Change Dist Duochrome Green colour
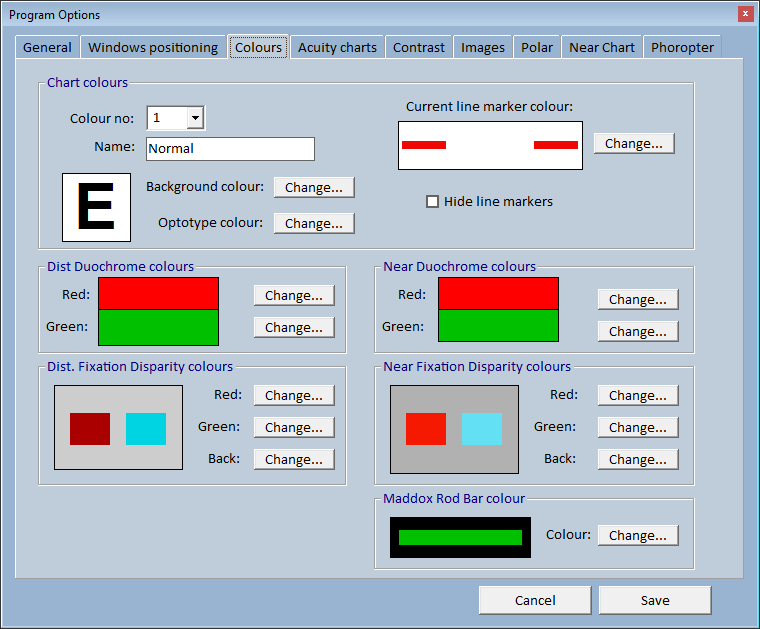The height and width of the screenshot is (629, 760). pyautogui.click(x=294, y=328)
